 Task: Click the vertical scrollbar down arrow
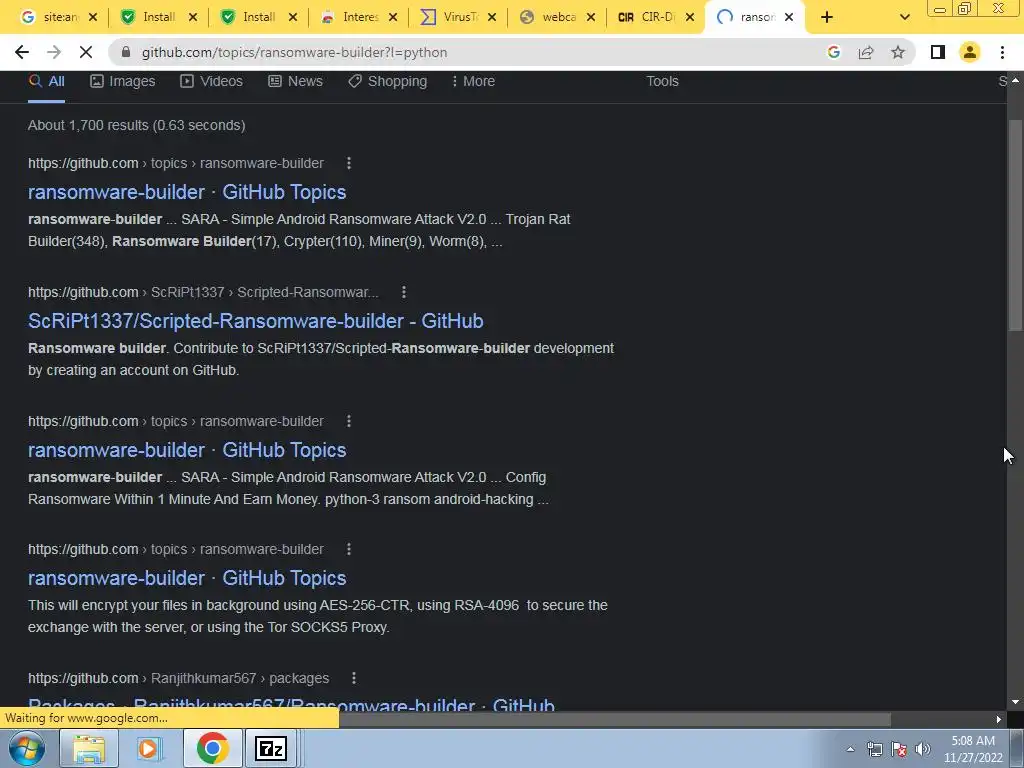click(x=1015, y=702)
